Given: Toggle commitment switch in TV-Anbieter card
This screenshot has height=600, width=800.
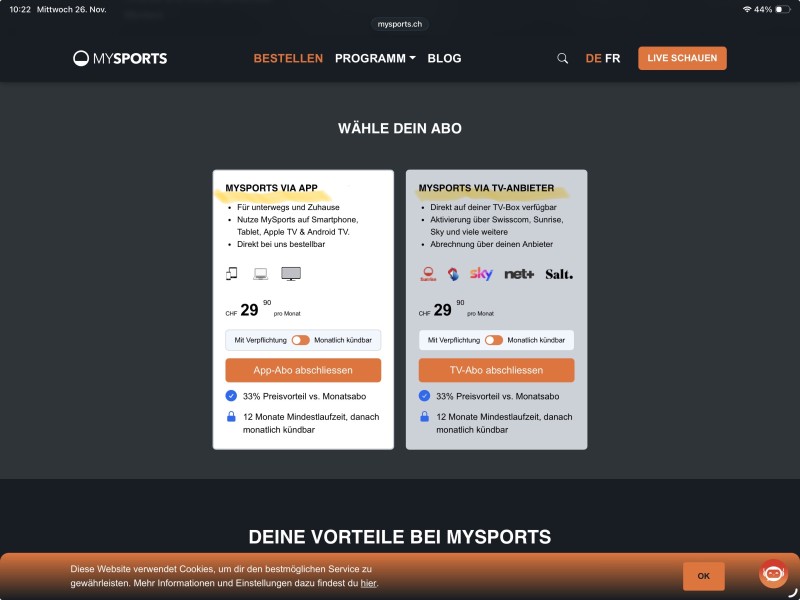Looking at the screenshot, I should click(x=493, y=340).
